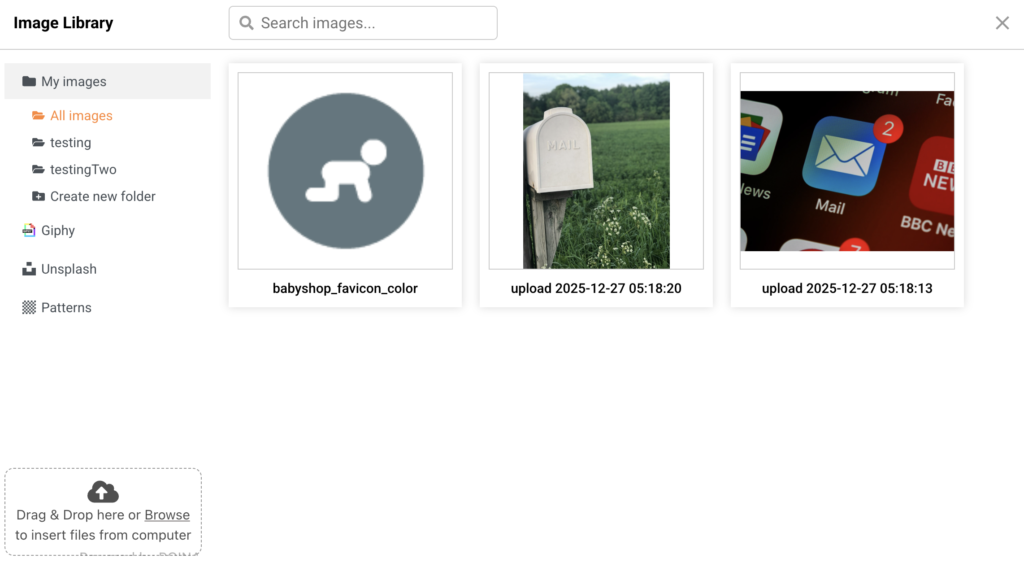Click the Unsplash logo icon
Viewport: 1024px width, 567px height.
point(29,268)
